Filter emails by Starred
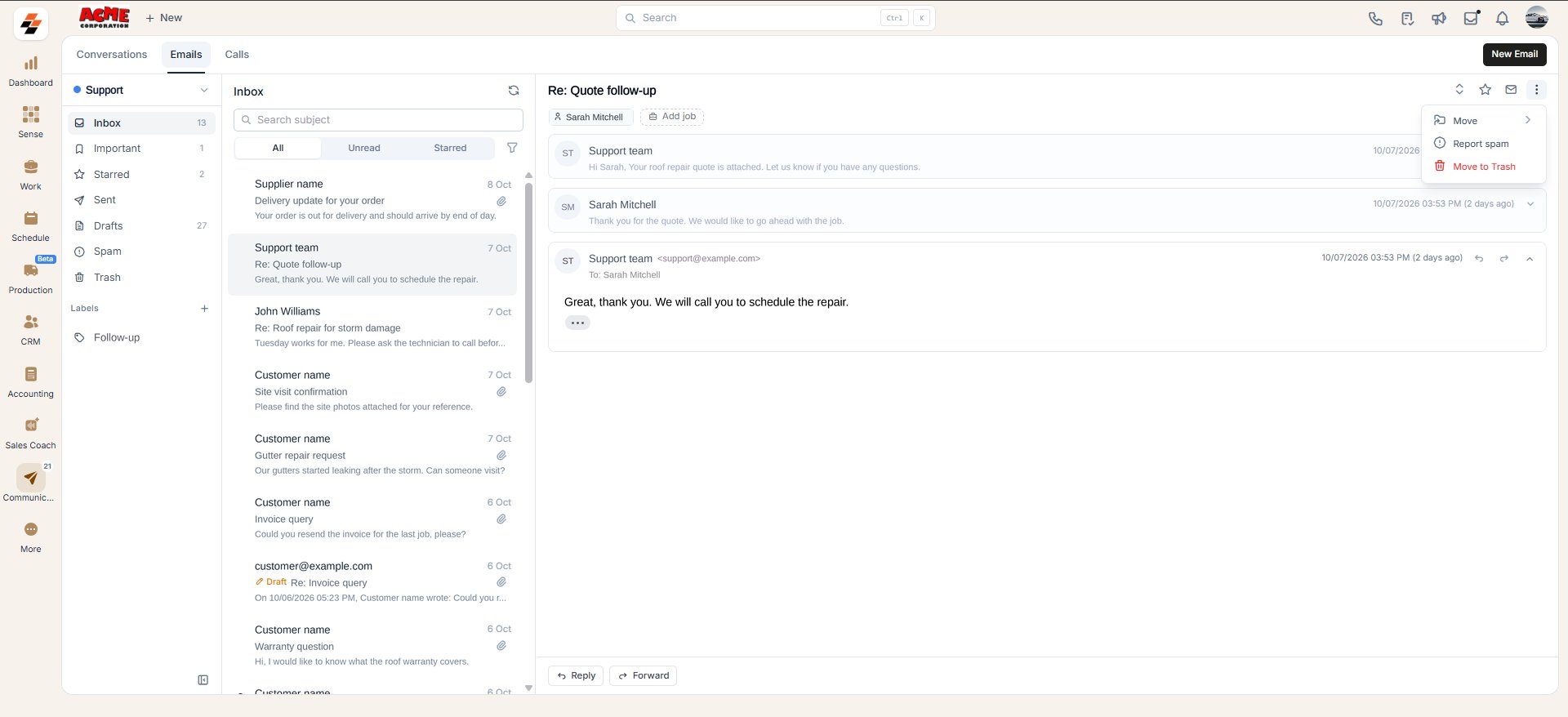The width and height of the screenshot is (1568, 717). [450, 148]
